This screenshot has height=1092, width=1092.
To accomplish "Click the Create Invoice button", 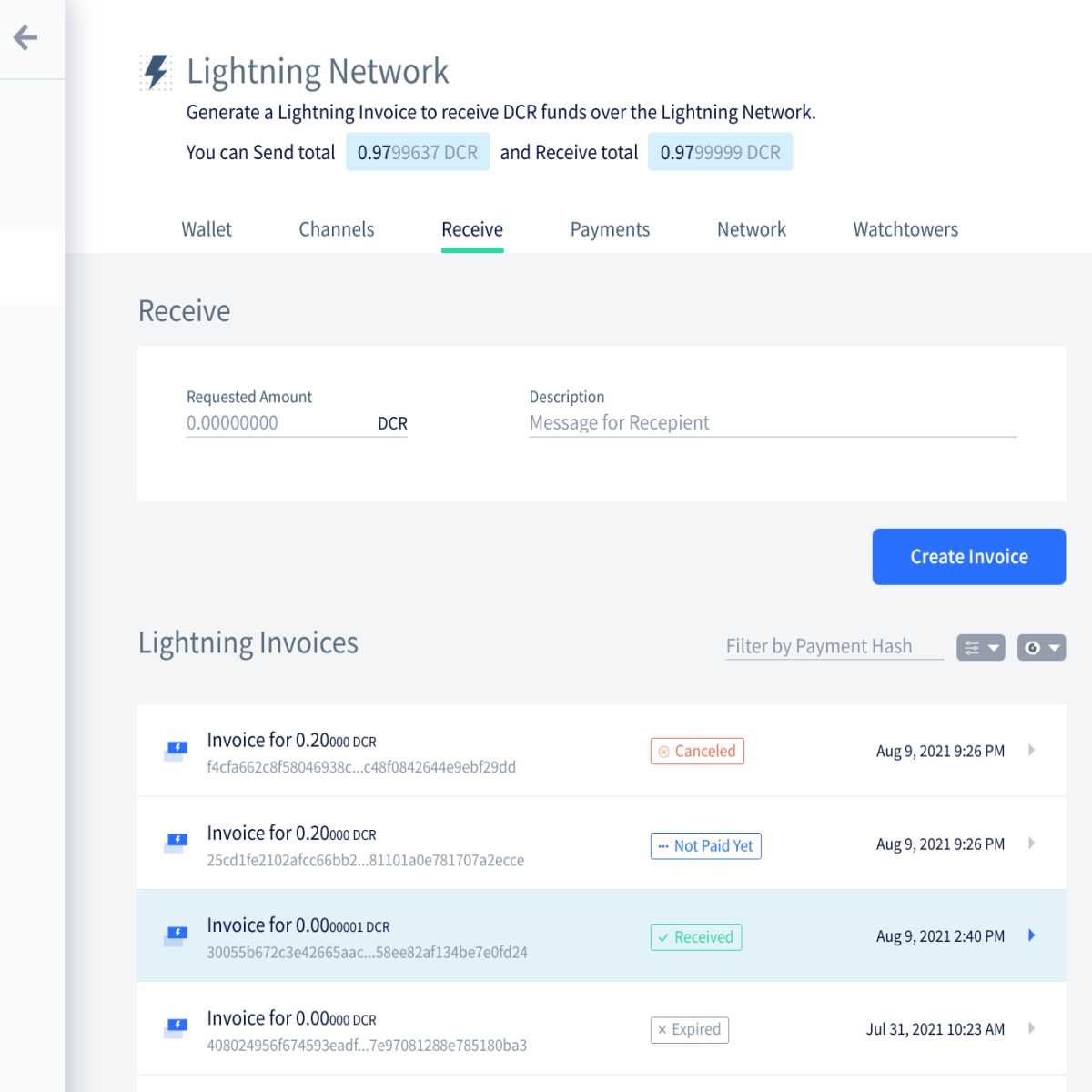I will coord(969,557).
